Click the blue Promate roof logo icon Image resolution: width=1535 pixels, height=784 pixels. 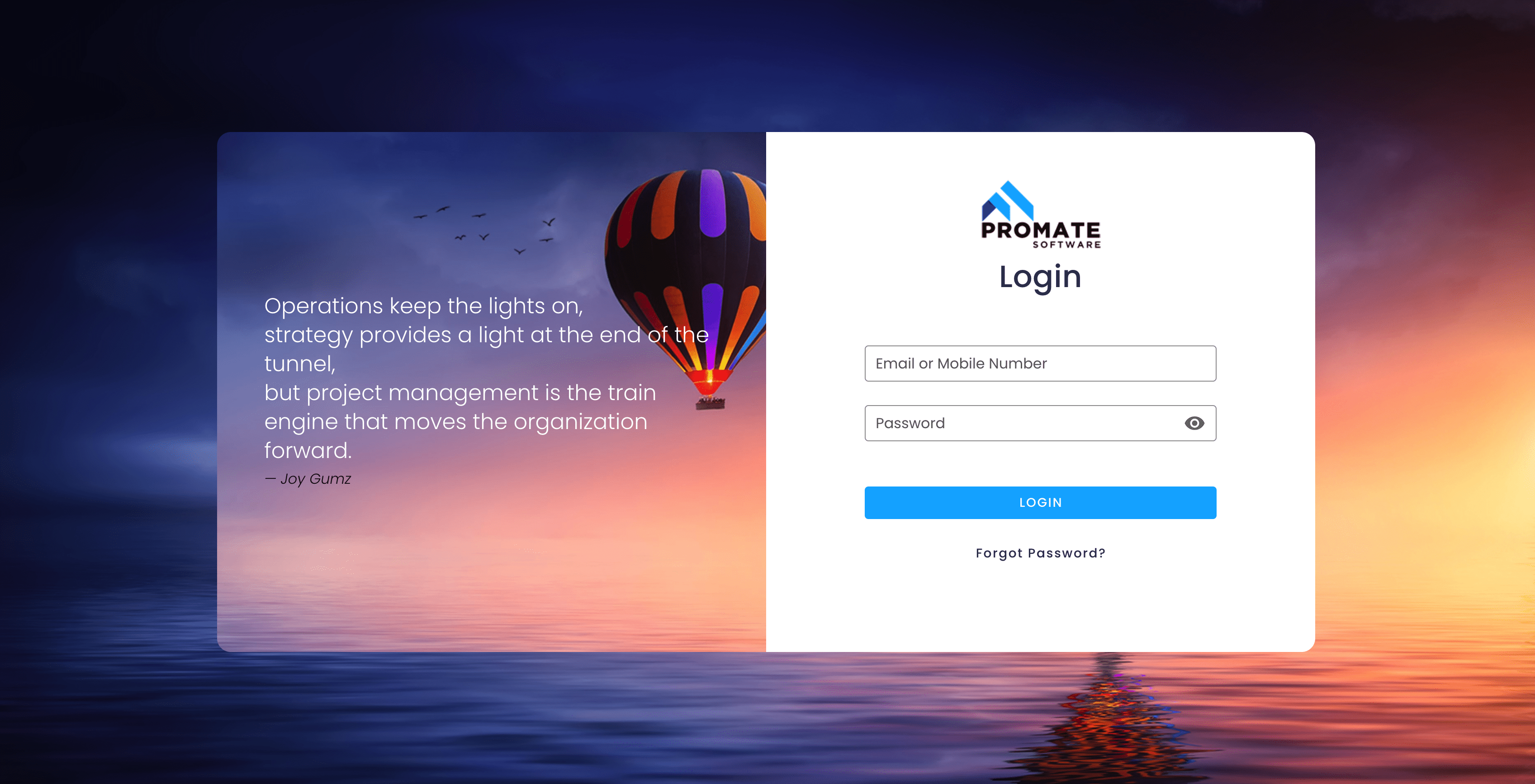click(1007, 201)
